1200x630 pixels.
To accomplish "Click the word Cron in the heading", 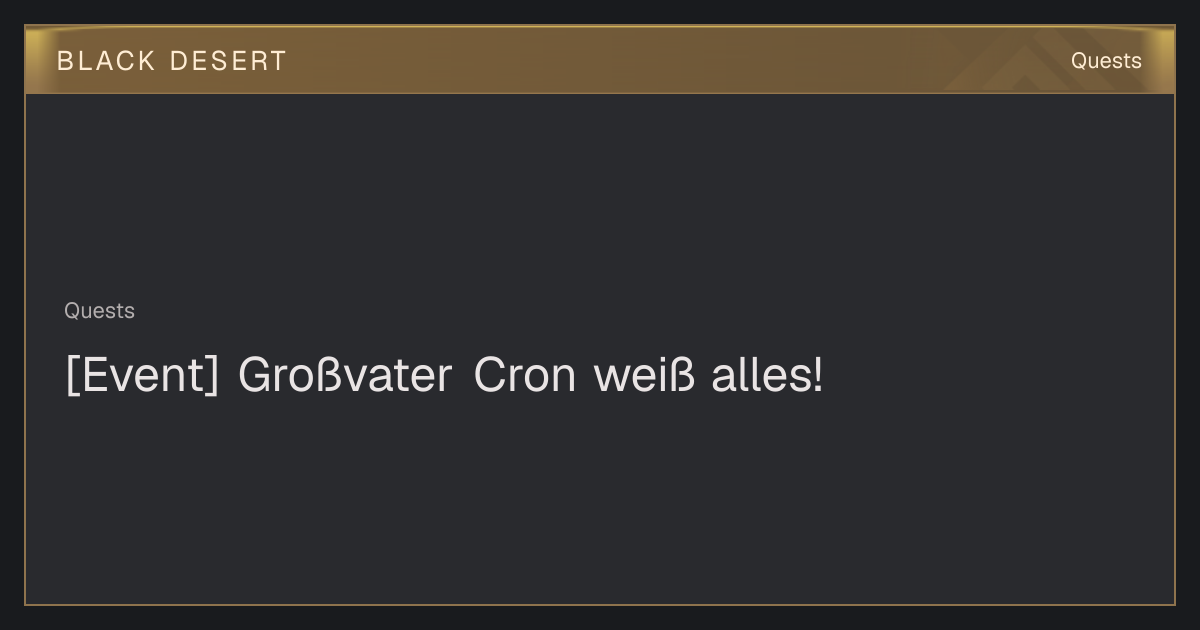I will coord(524,376).
